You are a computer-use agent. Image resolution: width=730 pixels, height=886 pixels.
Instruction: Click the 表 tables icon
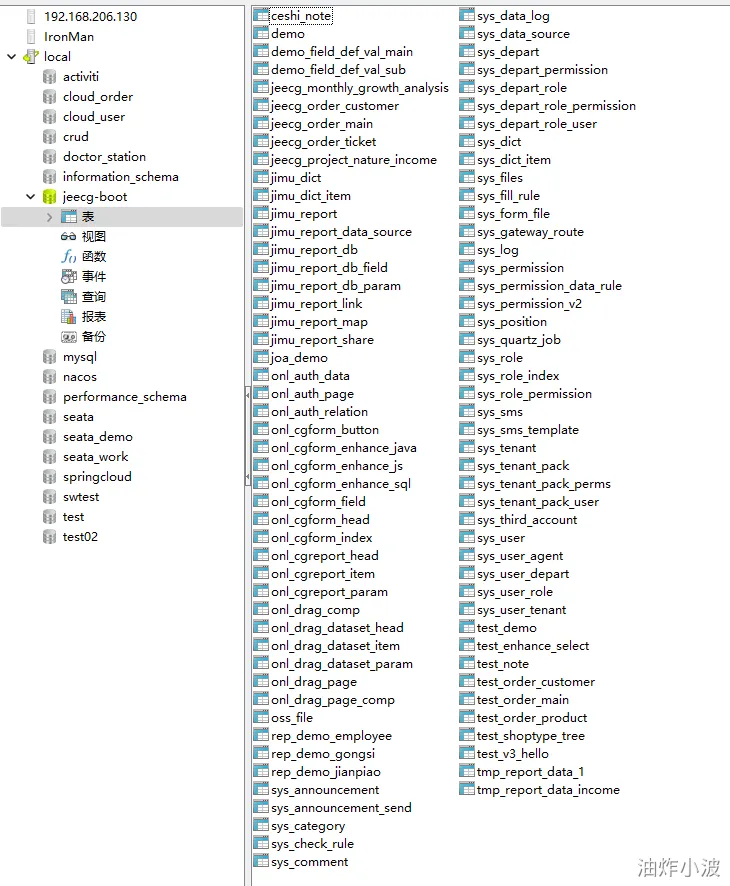68,217
